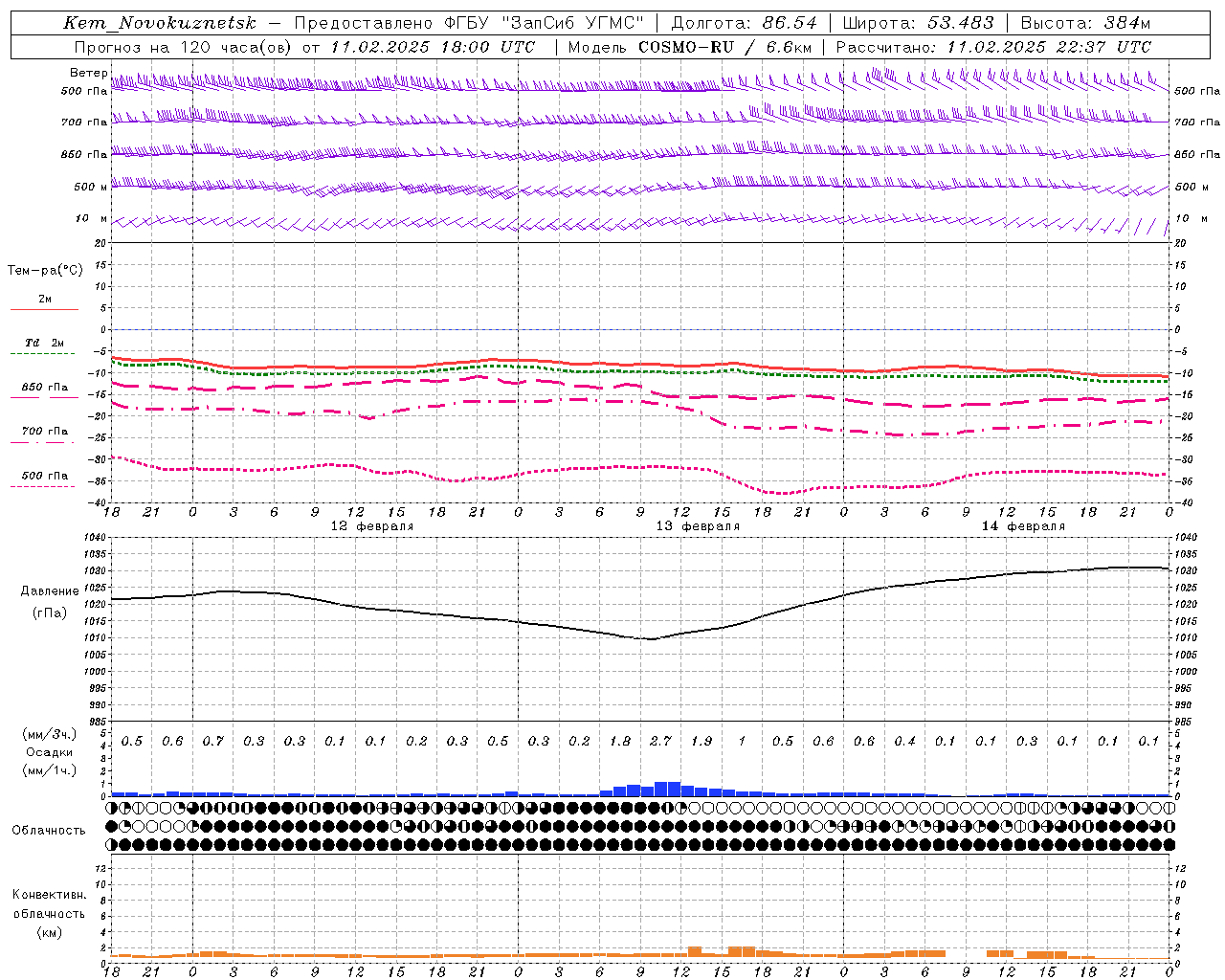This screenshot has height=980, width=1225.
Task: Click the '(мм/3ч.)' precipitation unit label
Action: tap(50, 734)
